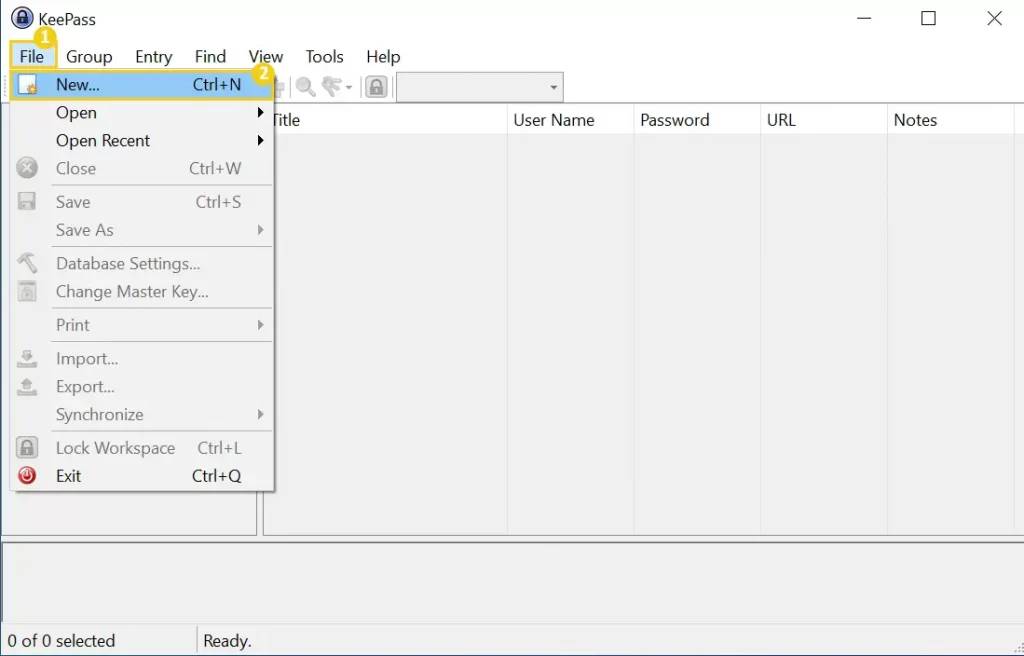Click the Notes column header
Viewport: 1024px width, 656px height.
click(x=951, y=120)
